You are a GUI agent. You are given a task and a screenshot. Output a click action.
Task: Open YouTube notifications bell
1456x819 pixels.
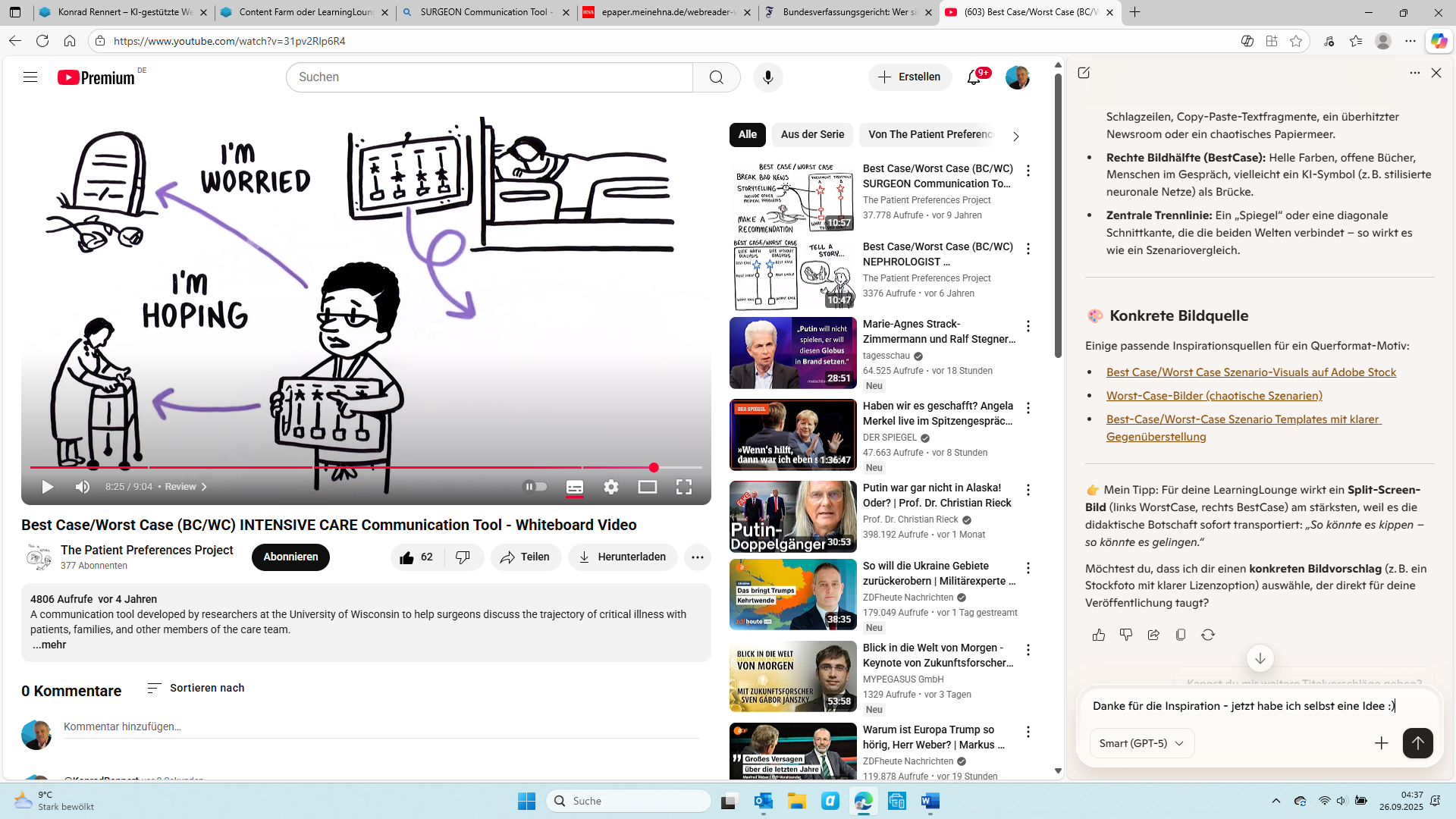click(x=974, y=77)
